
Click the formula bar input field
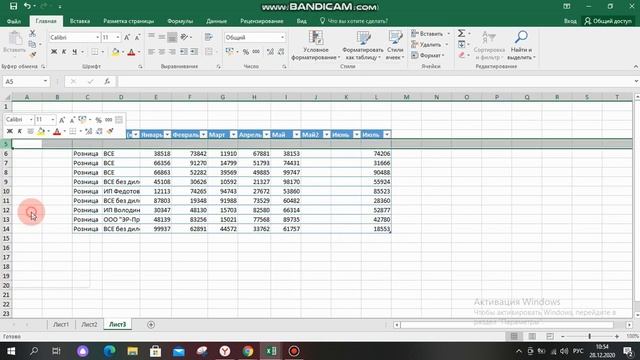376,82
